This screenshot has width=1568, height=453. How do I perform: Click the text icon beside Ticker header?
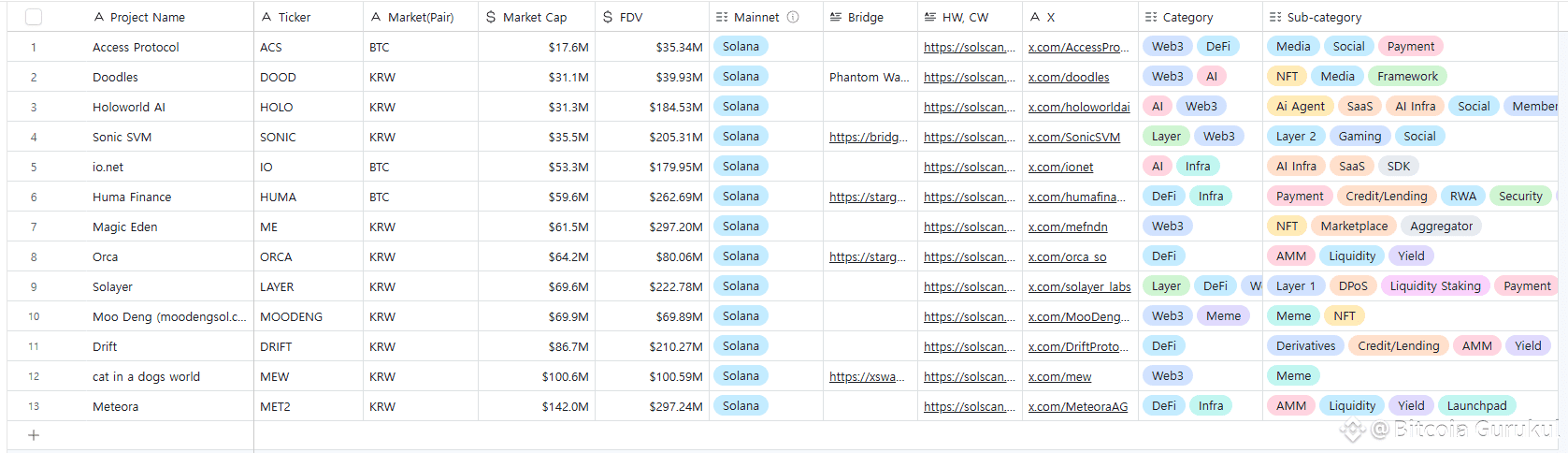tap(266, 17)
